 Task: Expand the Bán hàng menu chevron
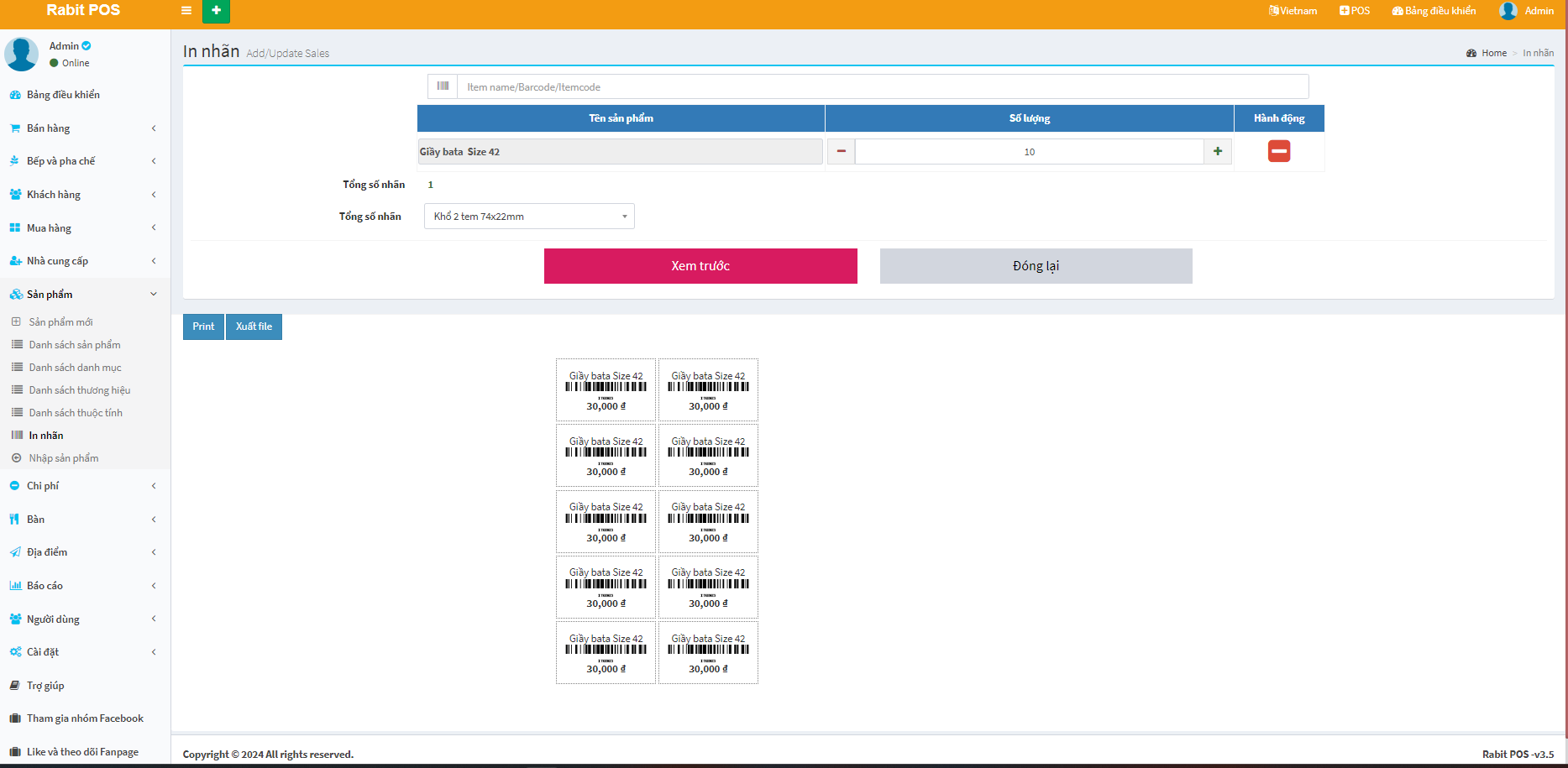point(154,128)
